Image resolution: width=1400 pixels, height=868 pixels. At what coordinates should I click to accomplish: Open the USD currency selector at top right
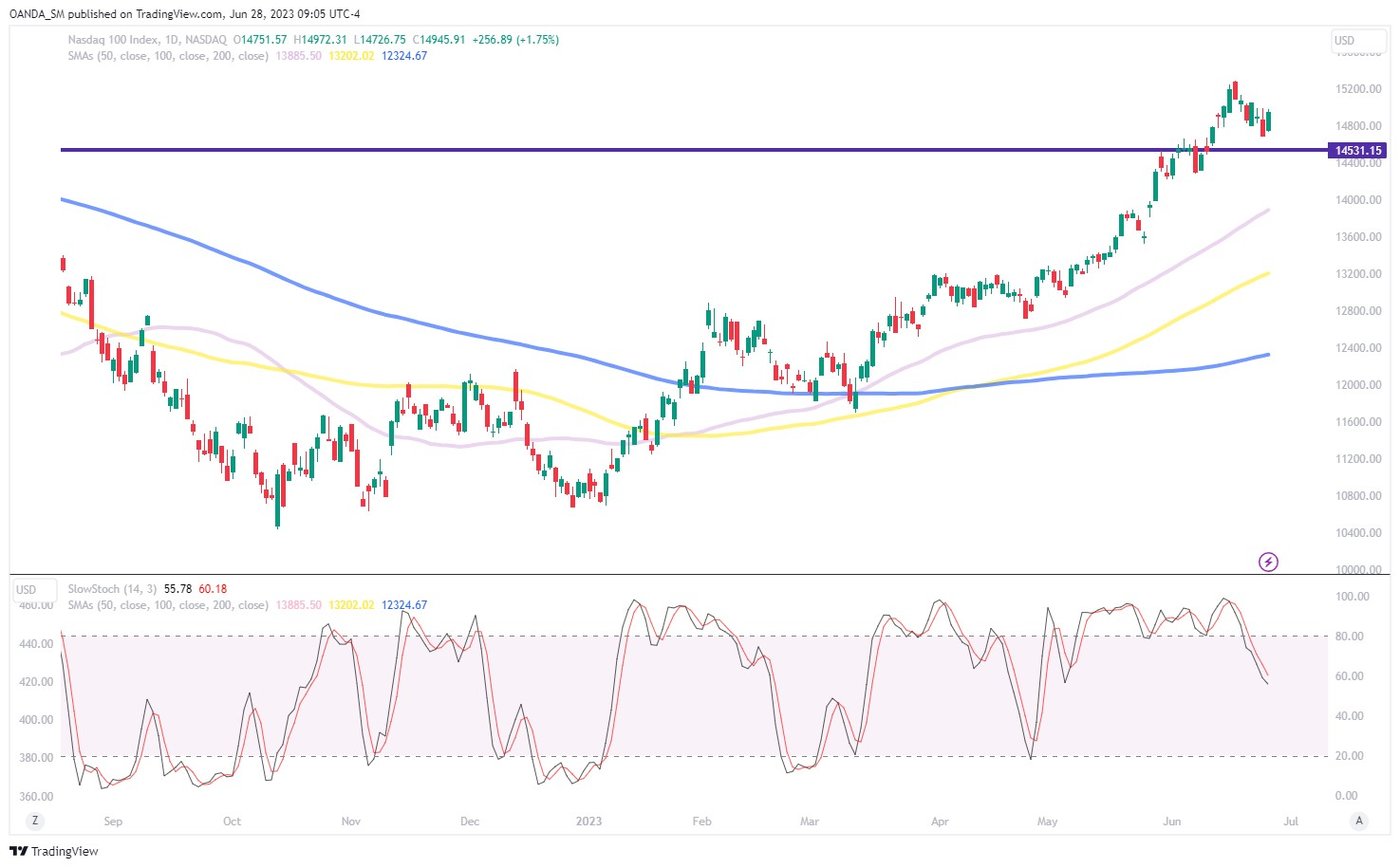[1345, 40]
